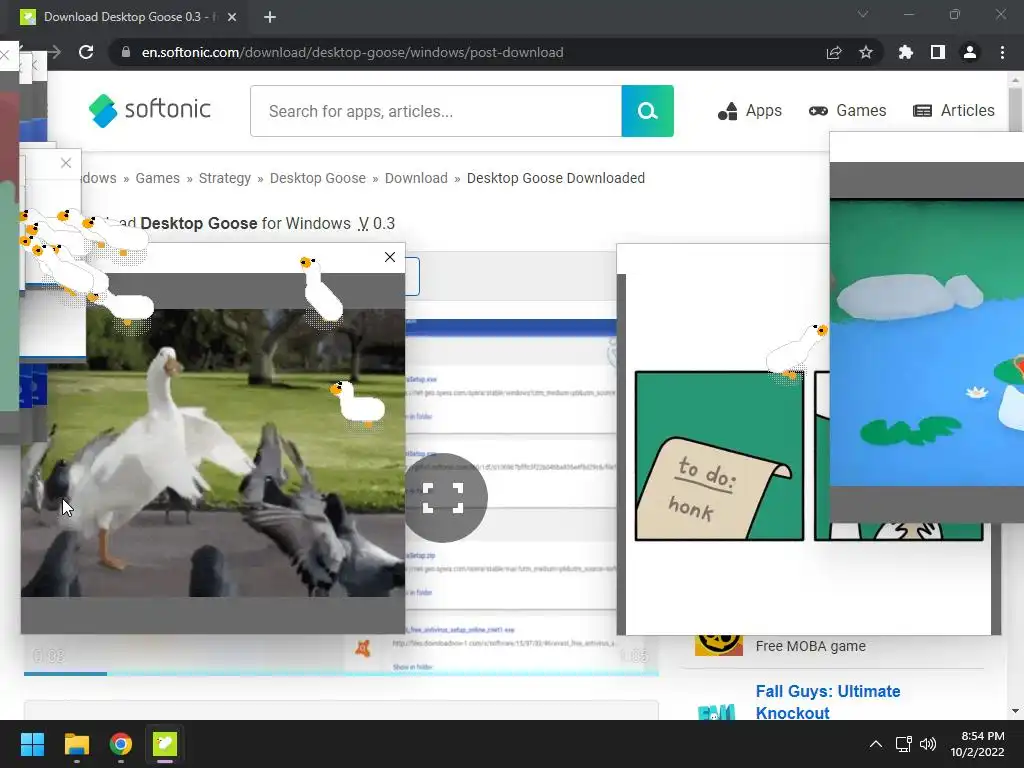Viewport: 1024px width, 768px height.
Task: Bookmark this page with the star icon
Action: [866, 52]
